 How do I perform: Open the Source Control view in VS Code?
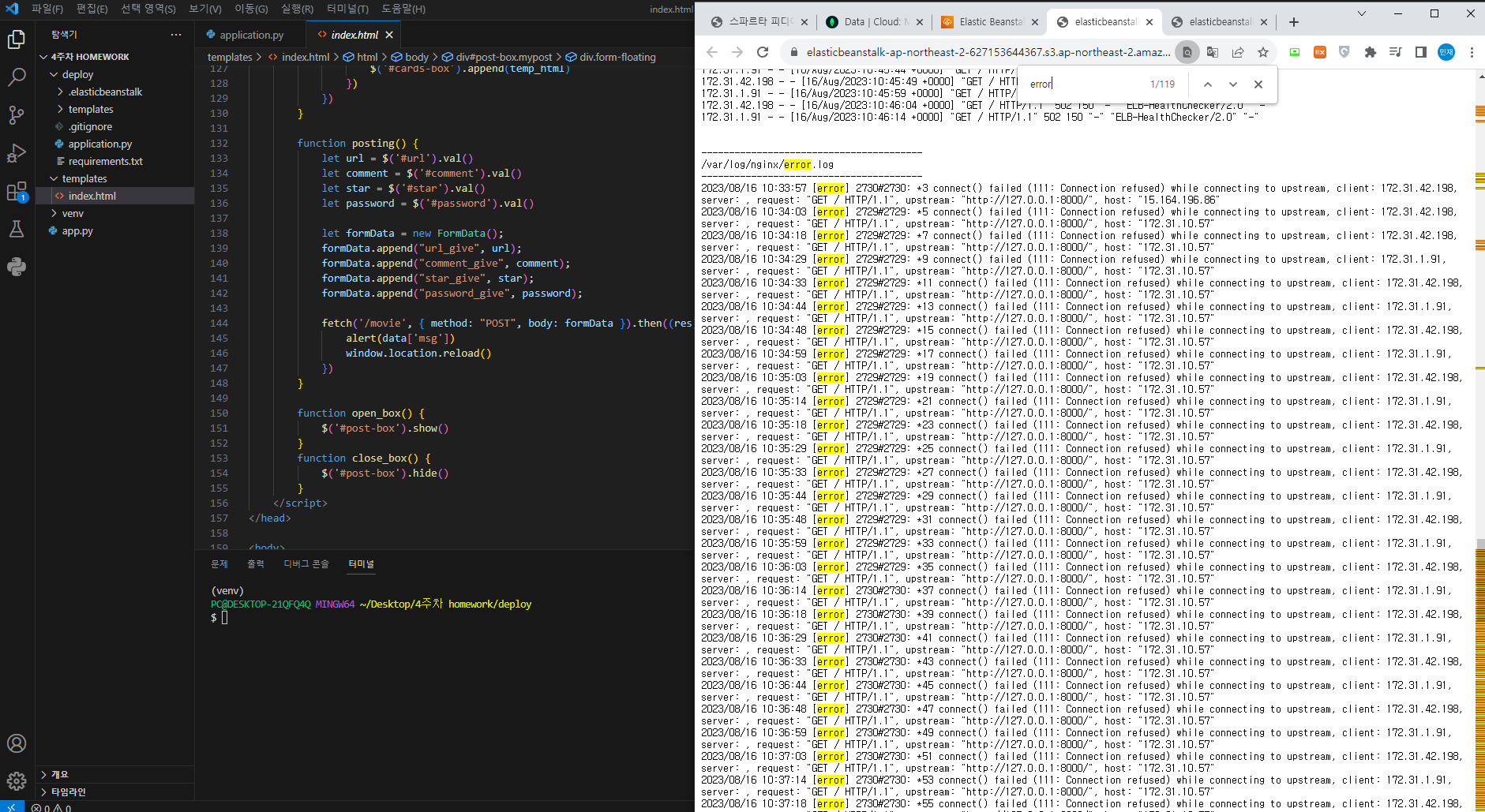(x=17, y=115)
